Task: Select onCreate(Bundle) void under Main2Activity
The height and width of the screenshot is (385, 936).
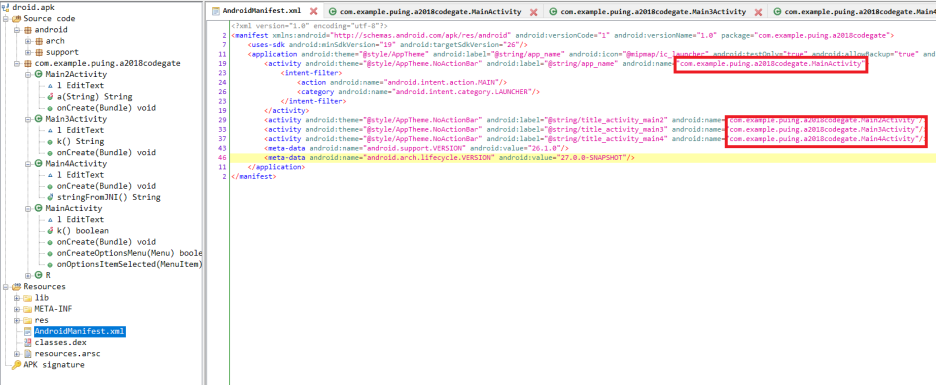Action: (106, 108)
